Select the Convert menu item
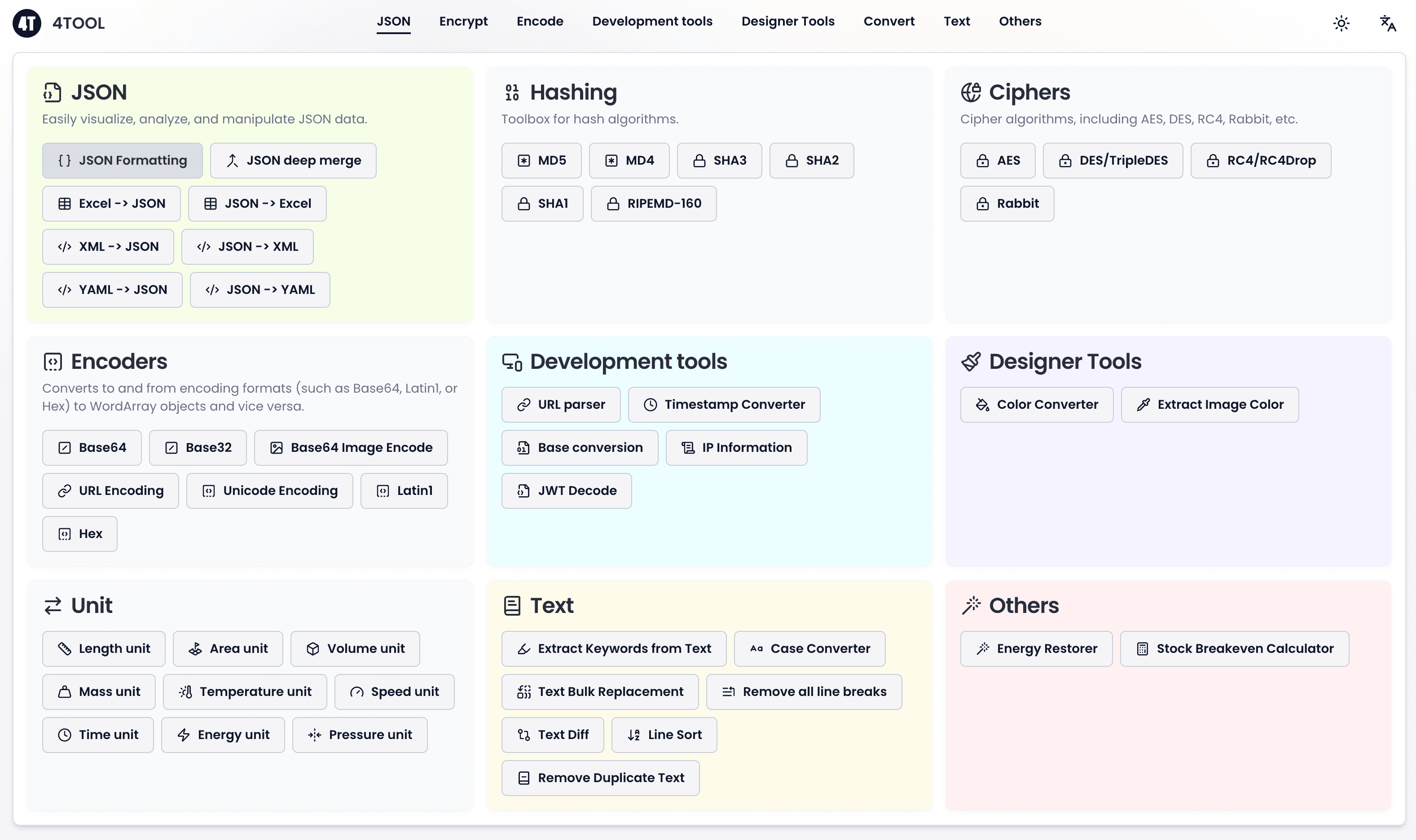The width and height of the screenshot is (1416, 840). (x=888, y=22)
